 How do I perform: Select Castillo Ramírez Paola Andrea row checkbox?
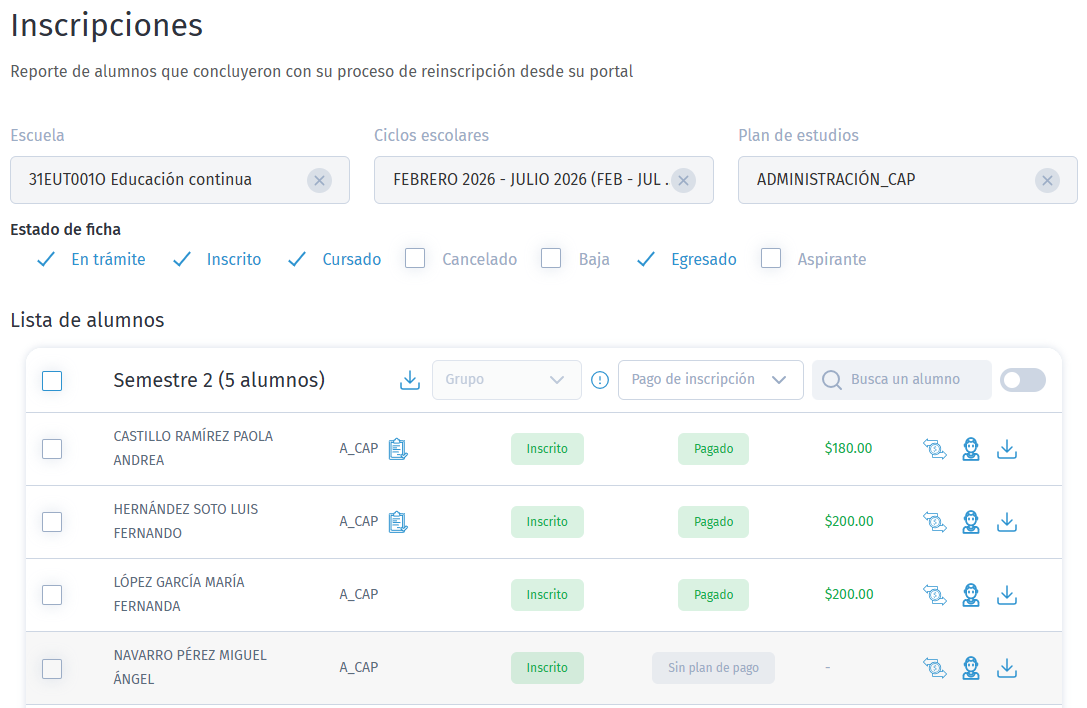tap(52, 449)
